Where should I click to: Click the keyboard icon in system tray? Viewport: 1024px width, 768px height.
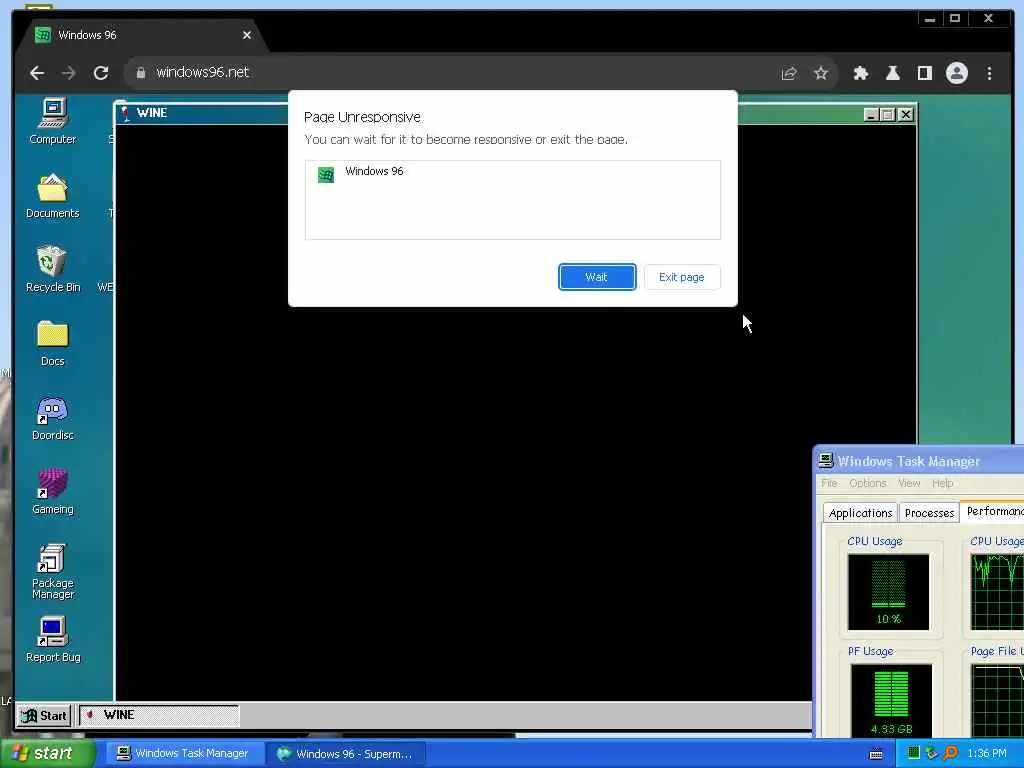876,754
